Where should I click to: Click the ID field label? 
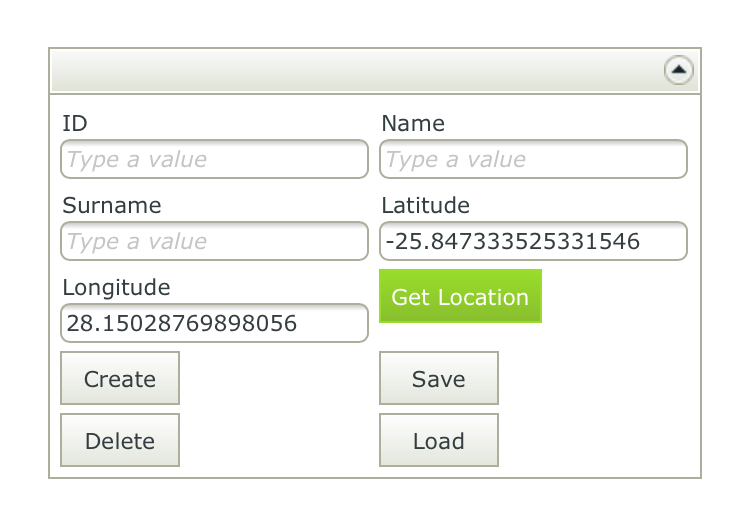point(75,124)
